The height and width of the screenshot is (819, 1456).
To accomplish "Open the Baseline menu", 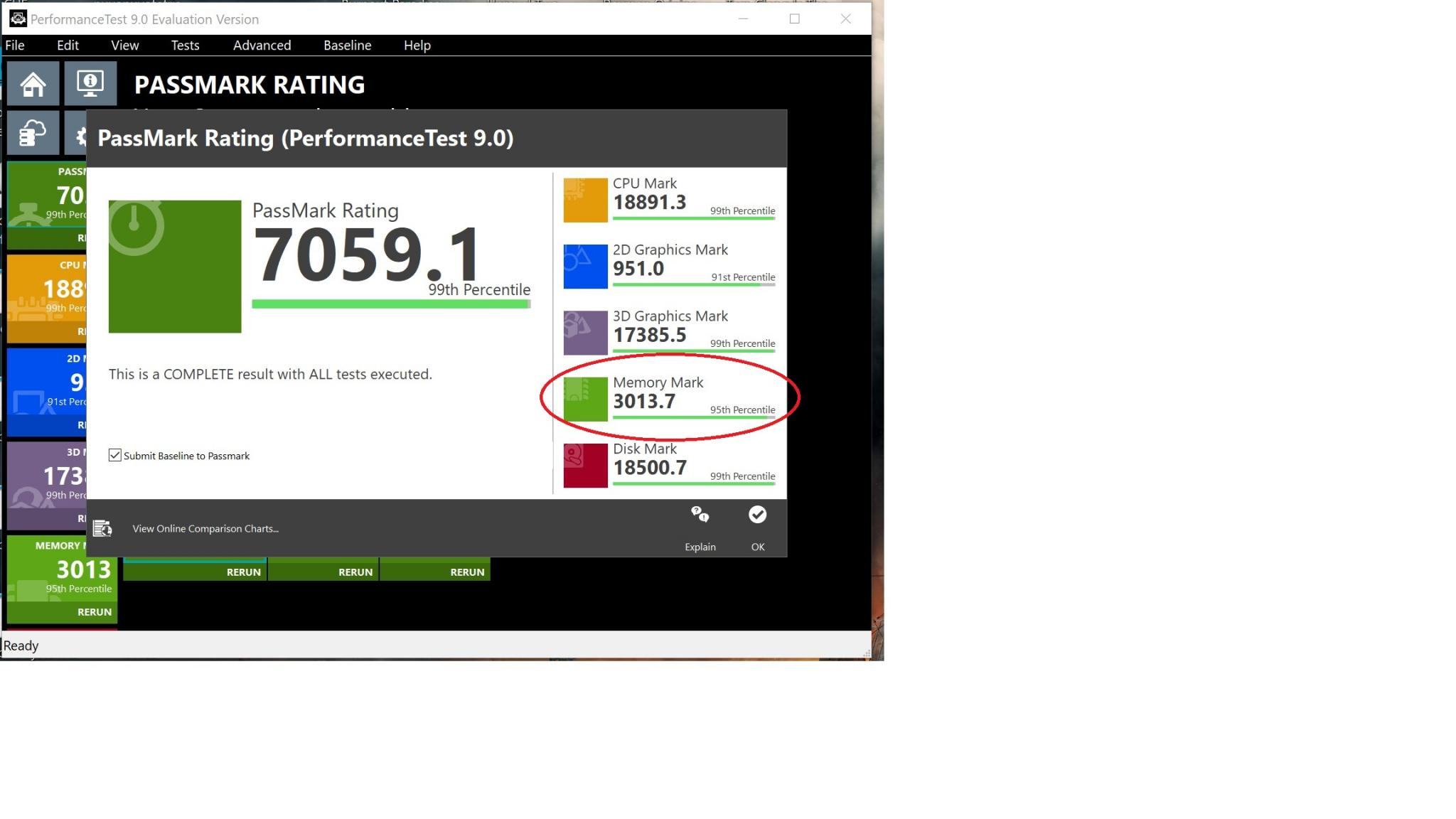I will (x=348, y=45).
